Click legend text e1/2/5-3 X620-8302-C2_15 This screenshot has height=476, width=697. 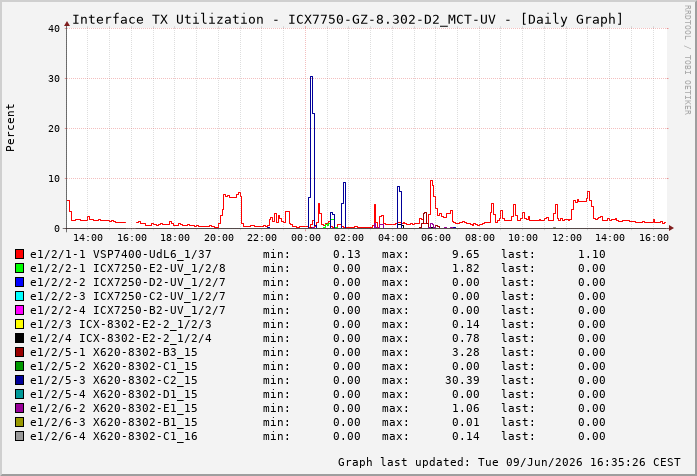114,380
